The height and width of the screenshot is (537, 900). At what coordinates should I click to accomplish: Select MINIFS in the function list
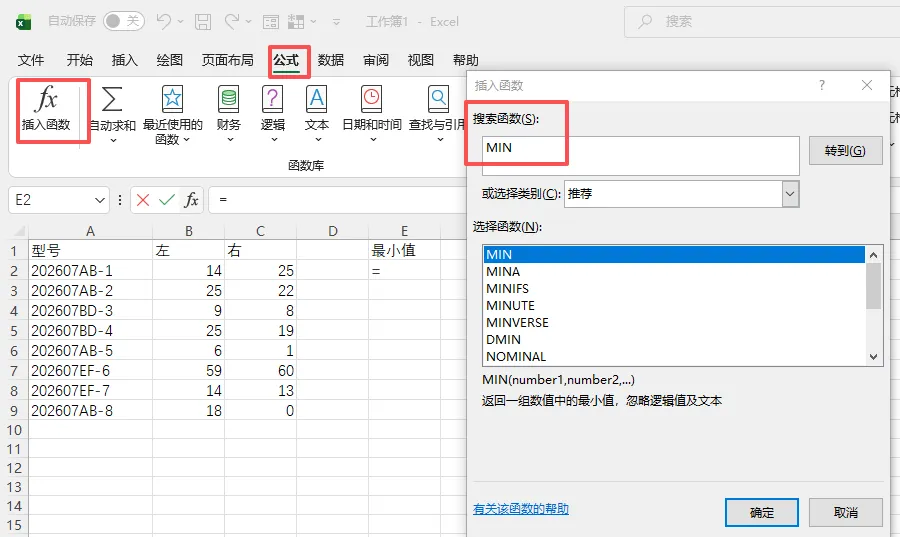674,289
